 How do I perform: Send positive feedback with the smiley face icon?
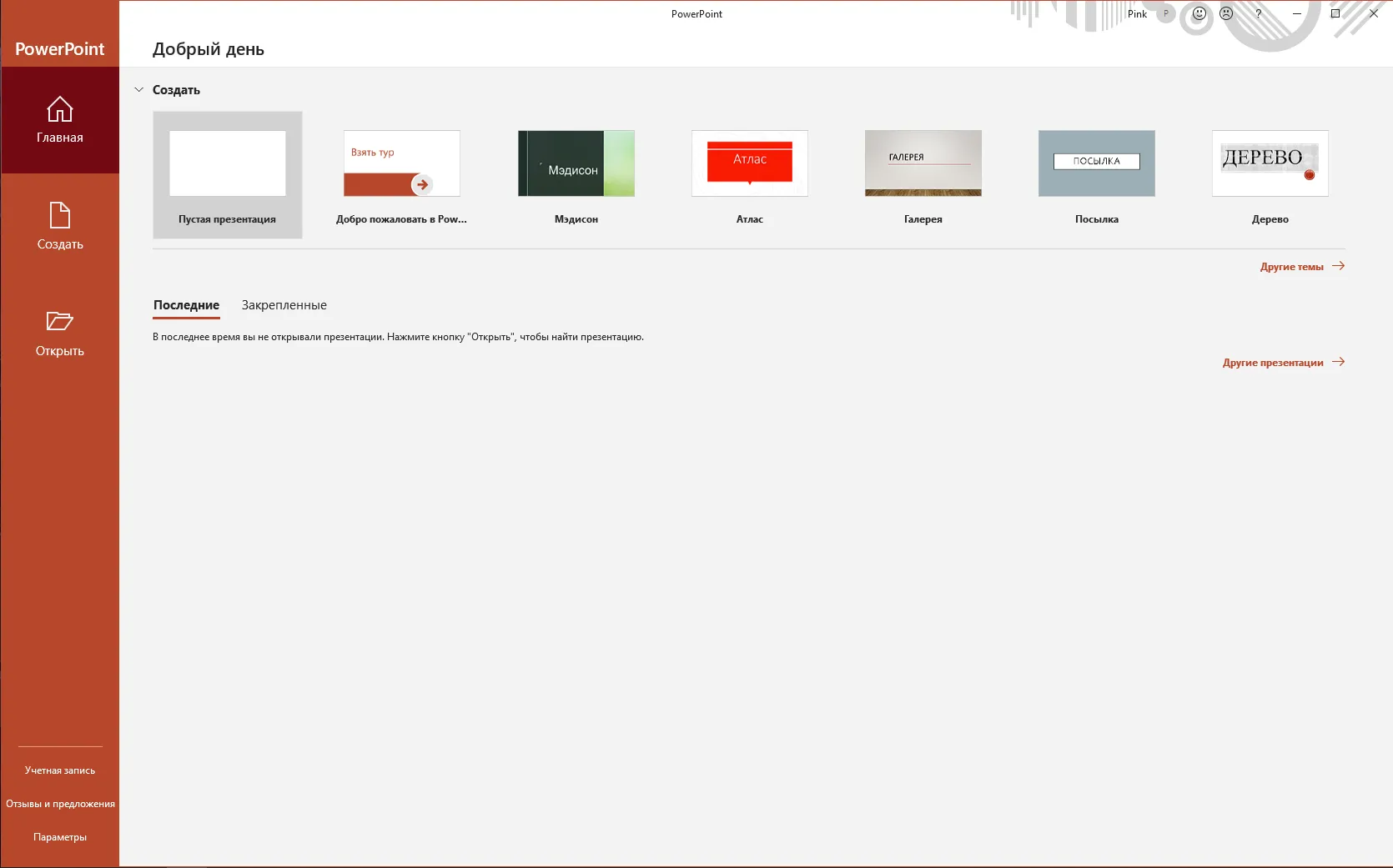(1199, 13)
